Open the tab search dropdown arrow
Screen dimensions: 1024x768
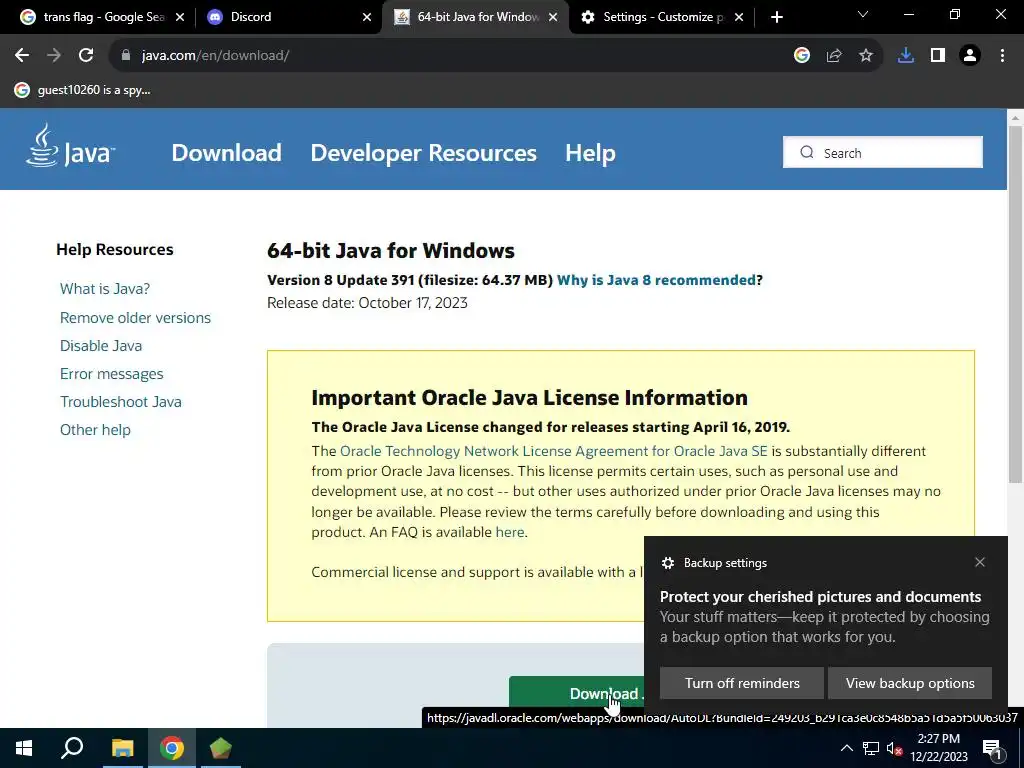(863, 15)
